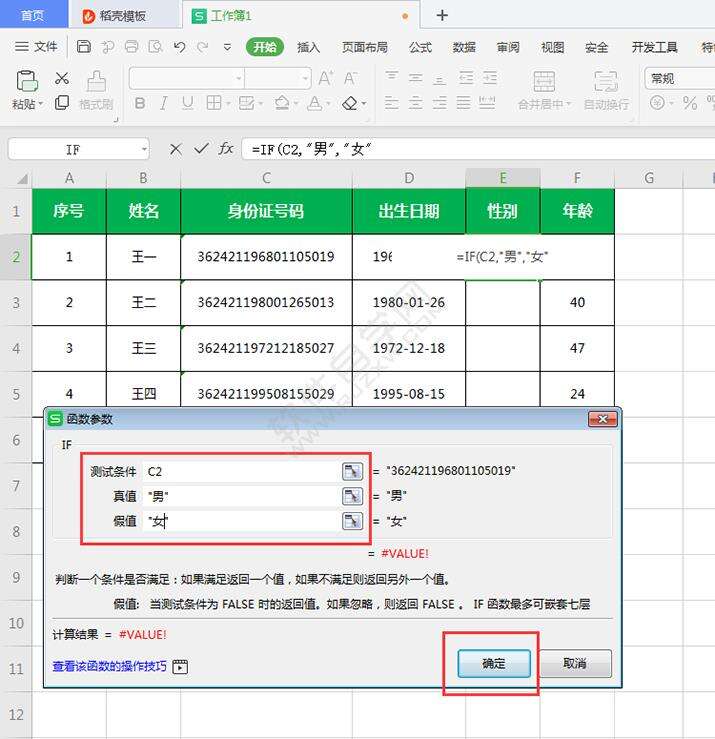
Task: Click the Print Preview icon
Action: (155, 46)
